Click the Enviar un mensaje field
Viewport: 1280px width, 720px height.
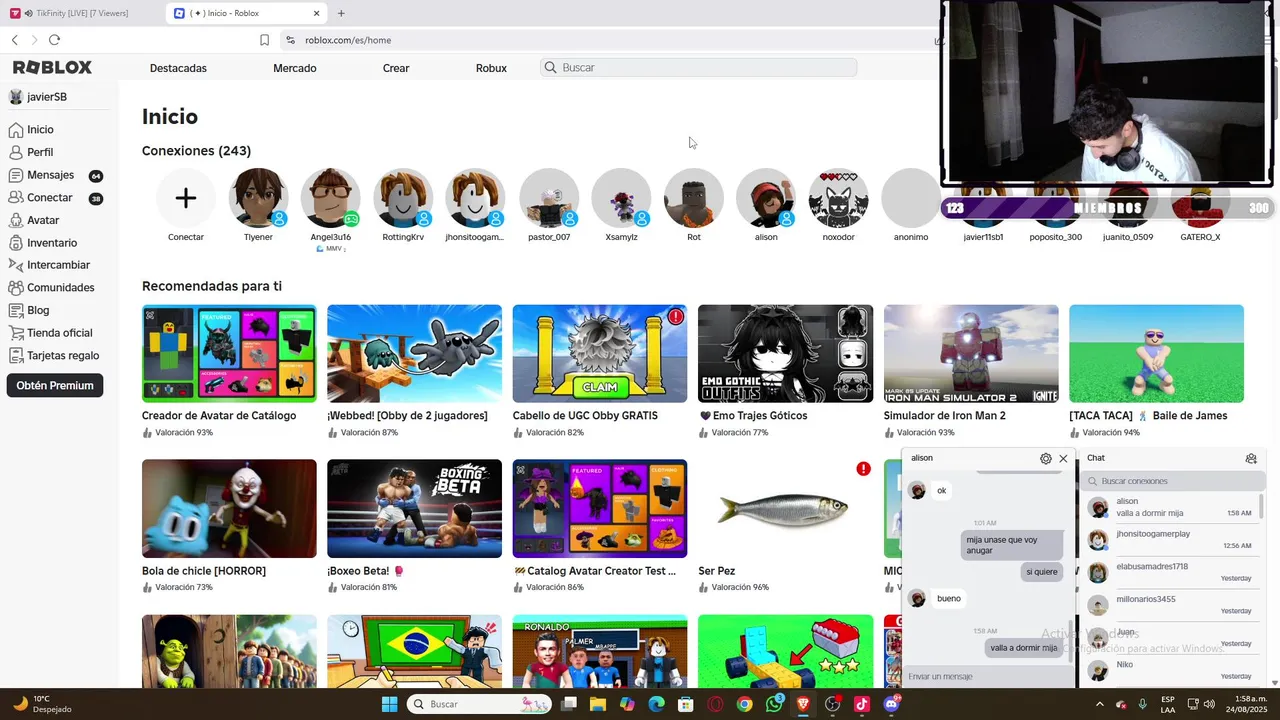[x=988, y=676]
